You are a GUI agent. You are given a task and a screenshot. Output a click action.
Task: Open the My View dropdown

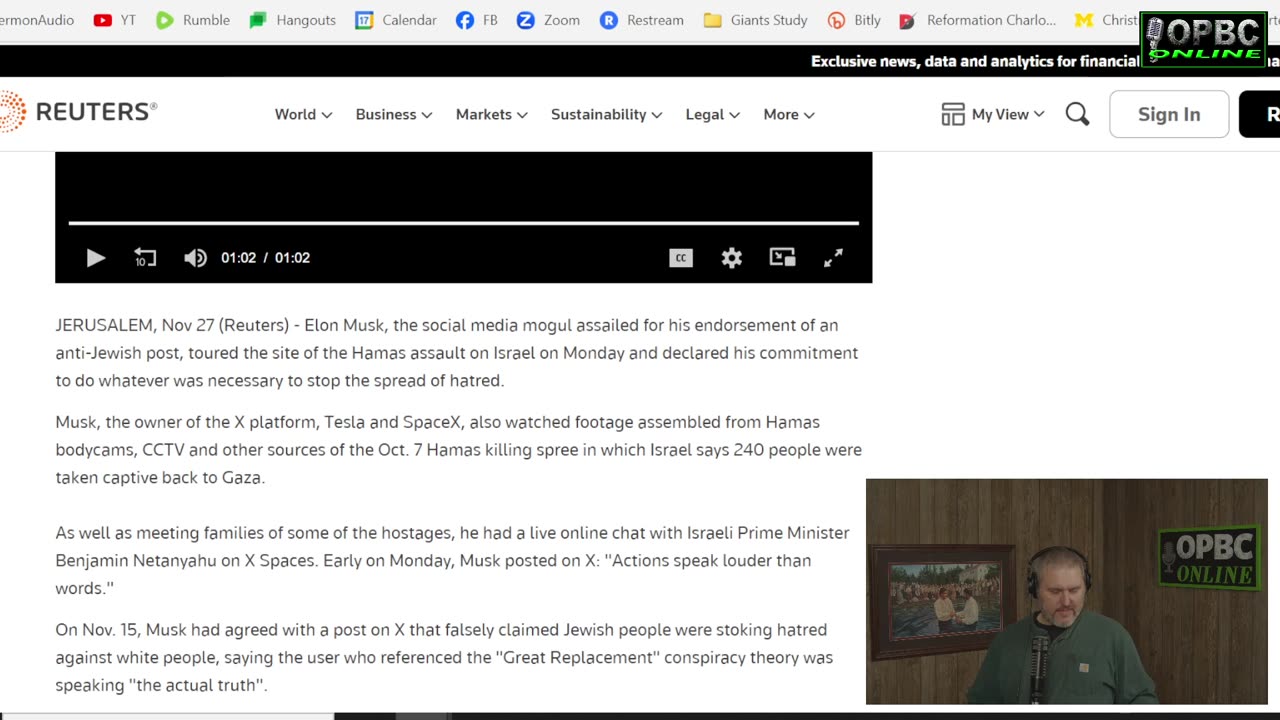[x=993, y=114]
